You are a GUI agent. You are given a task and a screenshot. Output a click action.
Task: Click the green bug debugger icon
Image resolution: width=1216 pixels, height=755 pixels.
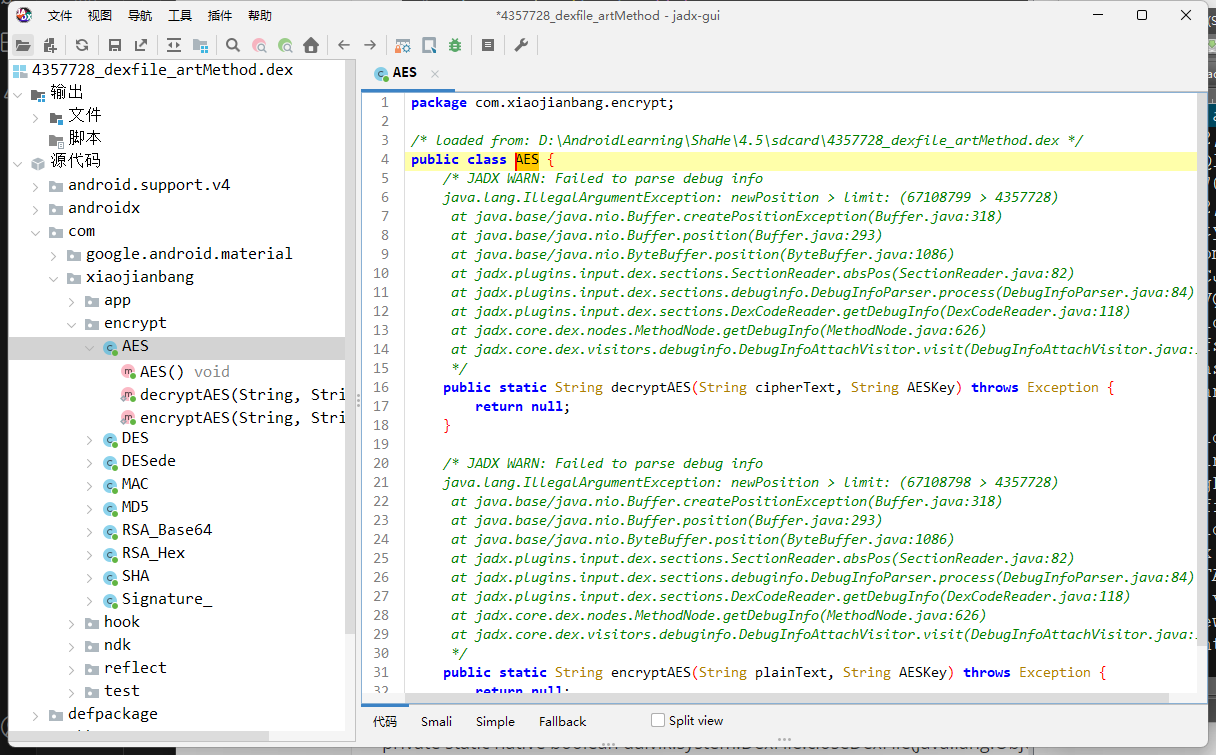pyautogui.click(x=455, y=45)
